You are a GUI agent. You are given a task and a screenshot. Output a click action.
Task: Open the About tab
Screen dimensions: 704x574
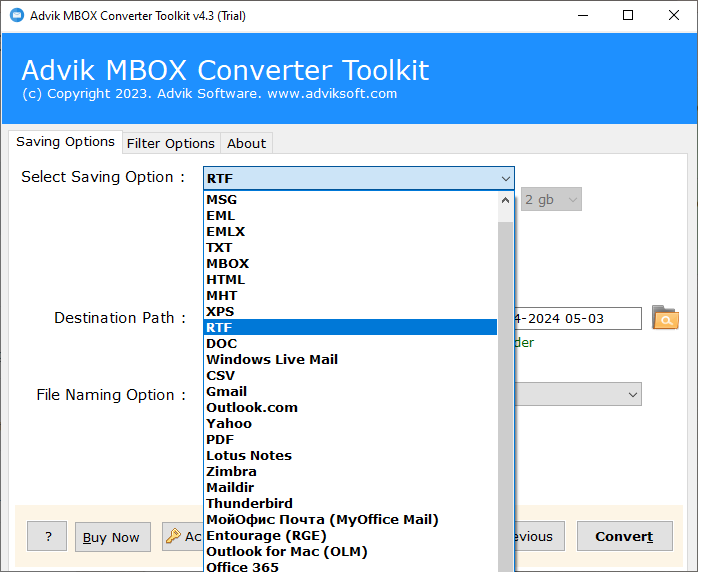(246, 143)
